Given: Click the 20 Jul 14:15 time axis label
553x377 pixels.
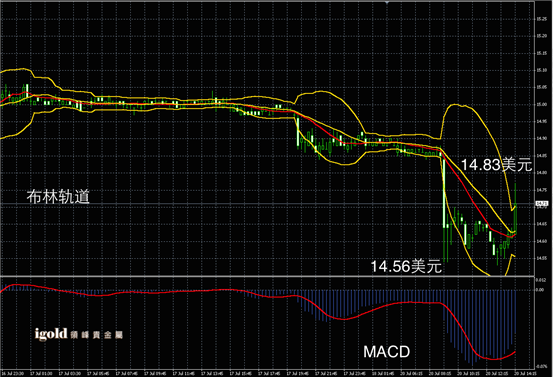Looking at the screenshot, I should 525,373.
